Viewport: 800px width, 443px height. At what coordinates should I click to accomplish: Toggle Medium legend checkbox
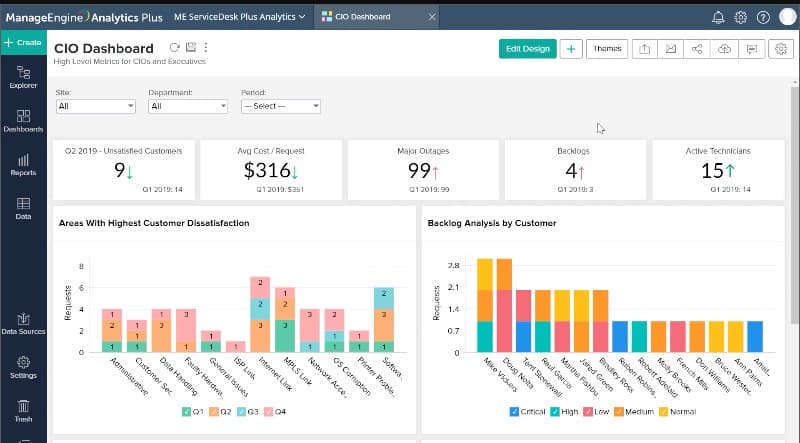(619, 411)
